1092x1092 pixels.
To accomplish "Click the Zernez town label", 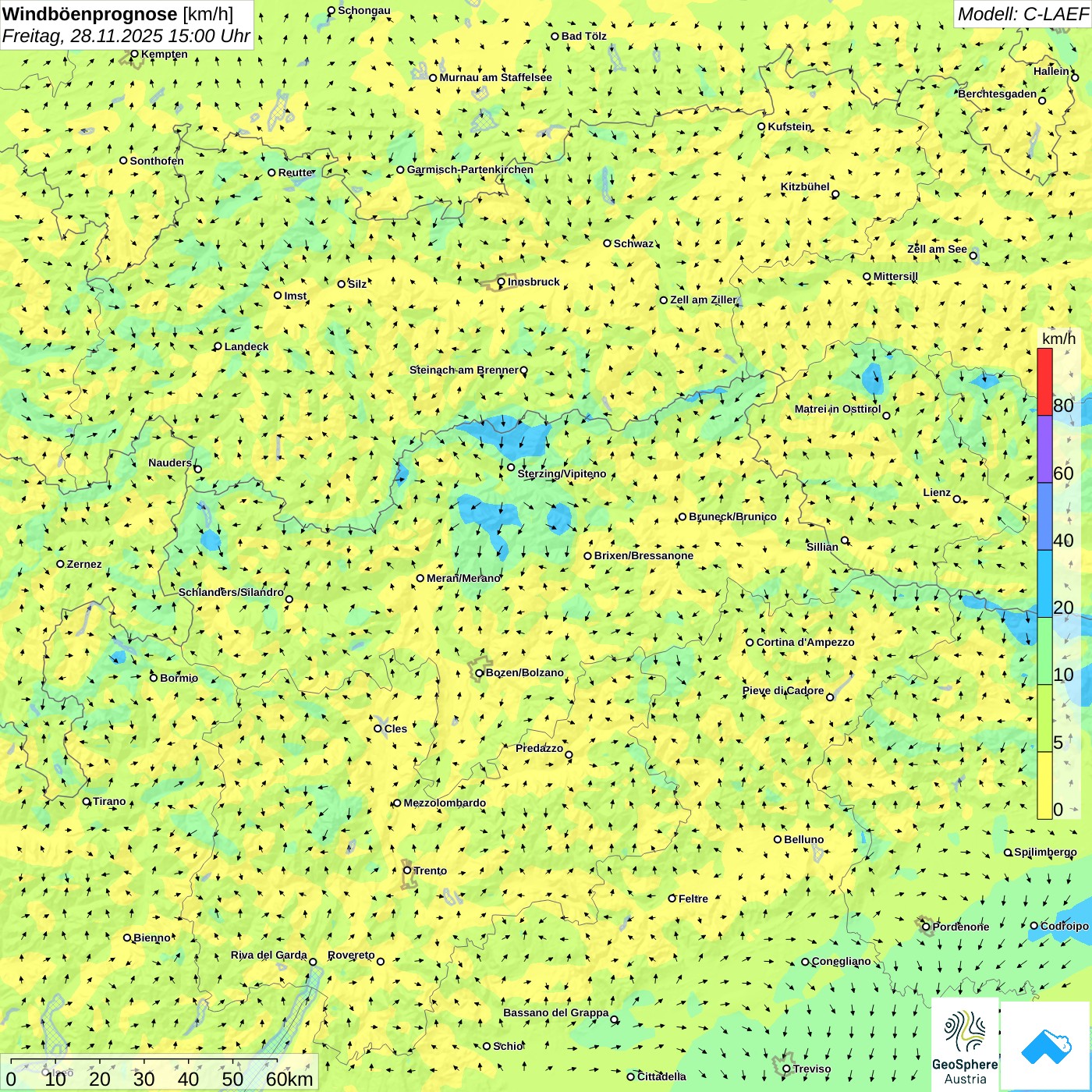I will click(x=83, y=564).
